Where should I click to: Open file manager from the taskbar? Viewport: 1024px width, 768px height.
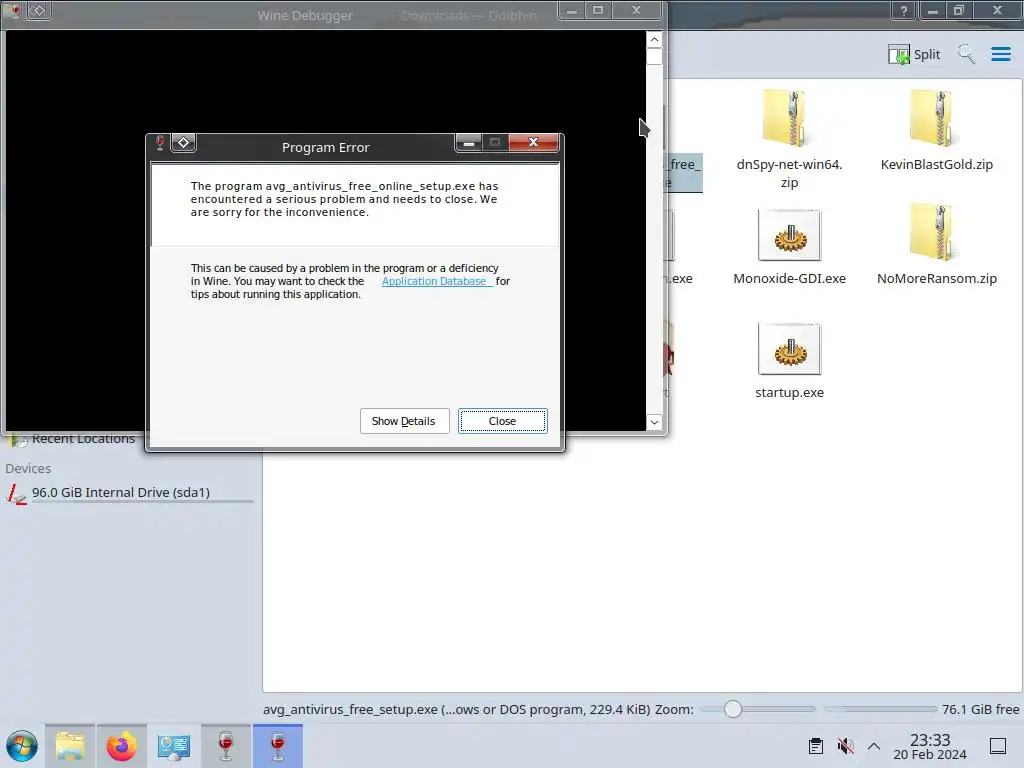(x=70, y=746)
